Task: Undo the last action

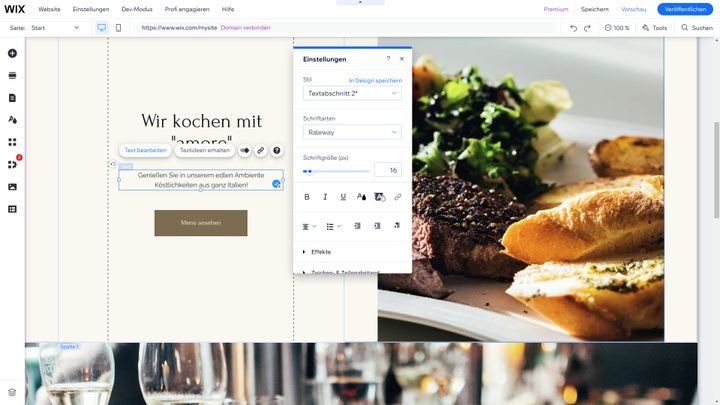Action: pyautogui.click(x=573, y=28)
